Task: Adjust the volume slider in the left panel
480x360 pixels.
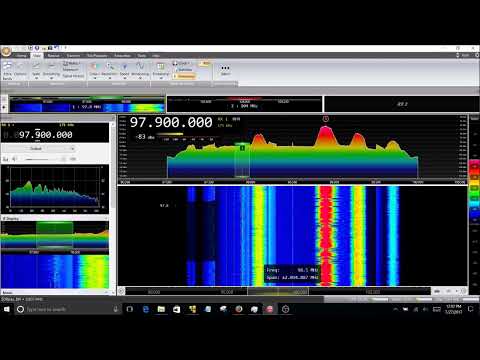Action: pos(45,159)
